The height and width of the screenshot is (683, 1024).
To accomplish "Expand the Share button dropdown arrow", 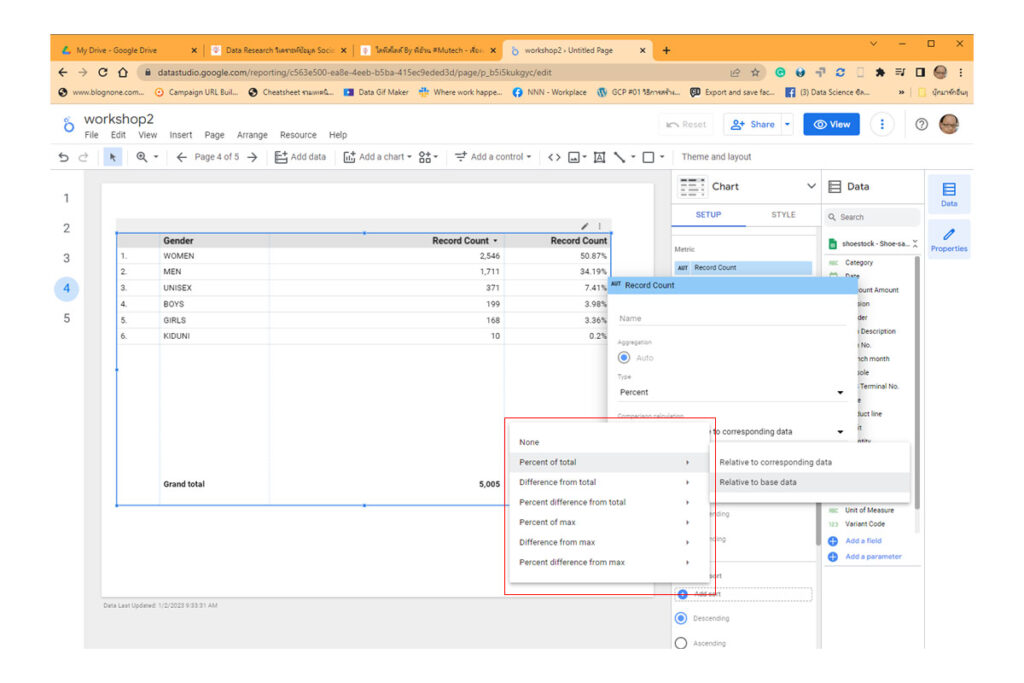I will point(788,124).
